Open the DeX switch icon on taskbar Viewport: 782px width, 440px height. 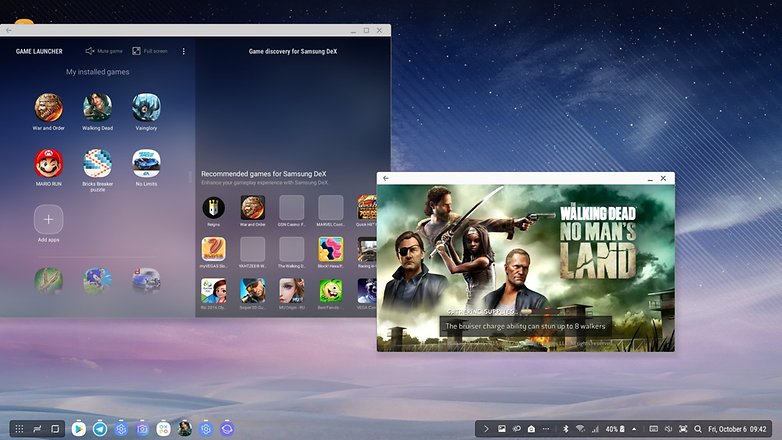(x=37, y=429)
